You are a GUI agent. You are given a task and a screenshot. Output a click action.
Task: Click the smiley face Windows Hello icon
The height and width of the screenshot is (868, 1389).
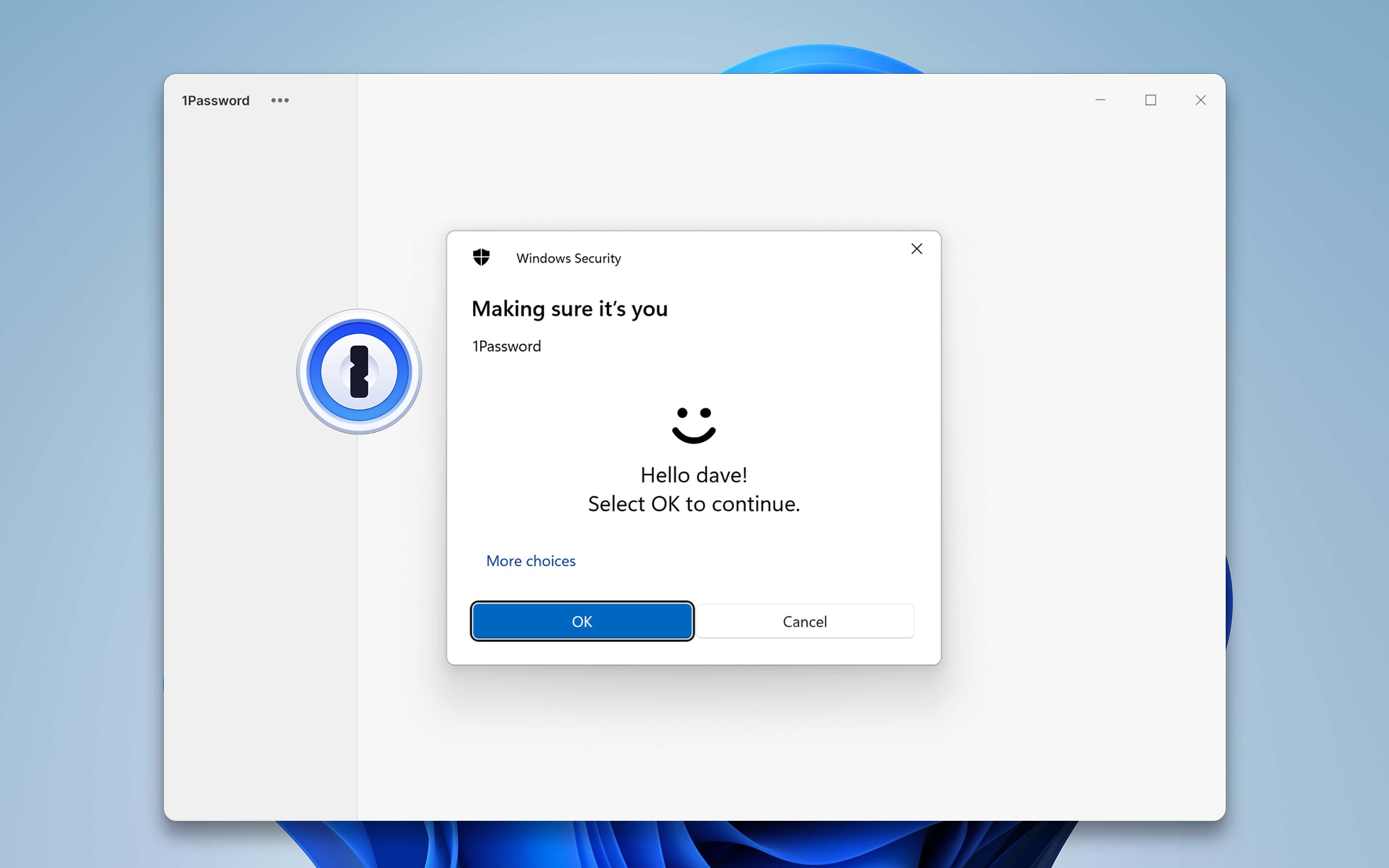coord(693,426)
